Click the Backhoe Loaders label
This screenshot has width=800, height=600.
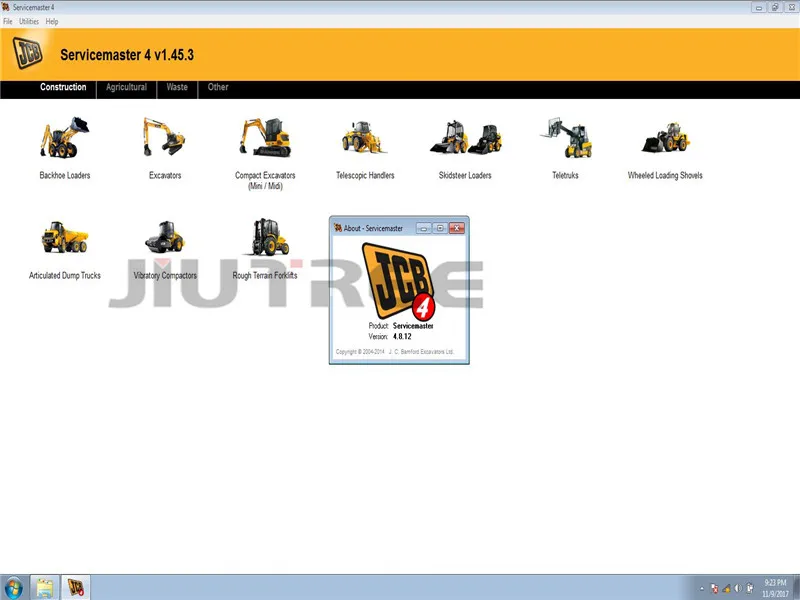65,176
